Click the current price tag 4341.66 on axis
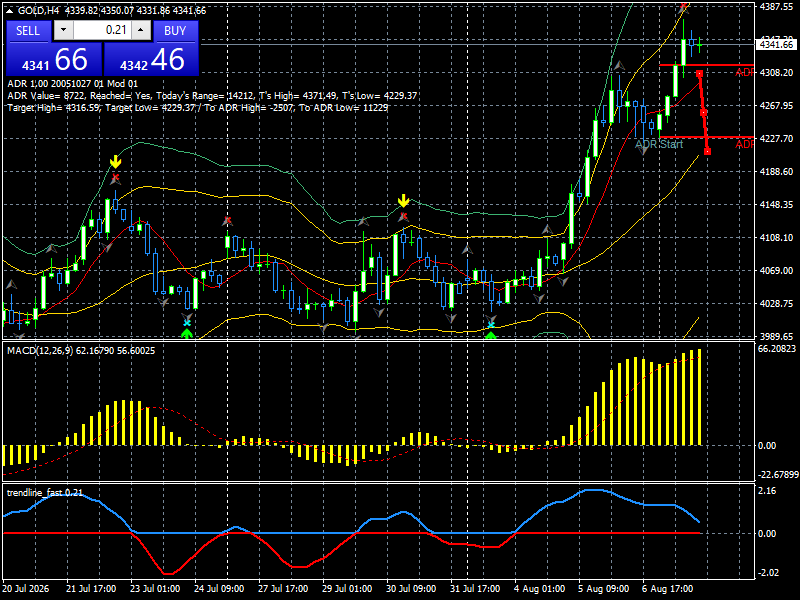The height and width of the screenshot is (600, 800). coord(776,45)
